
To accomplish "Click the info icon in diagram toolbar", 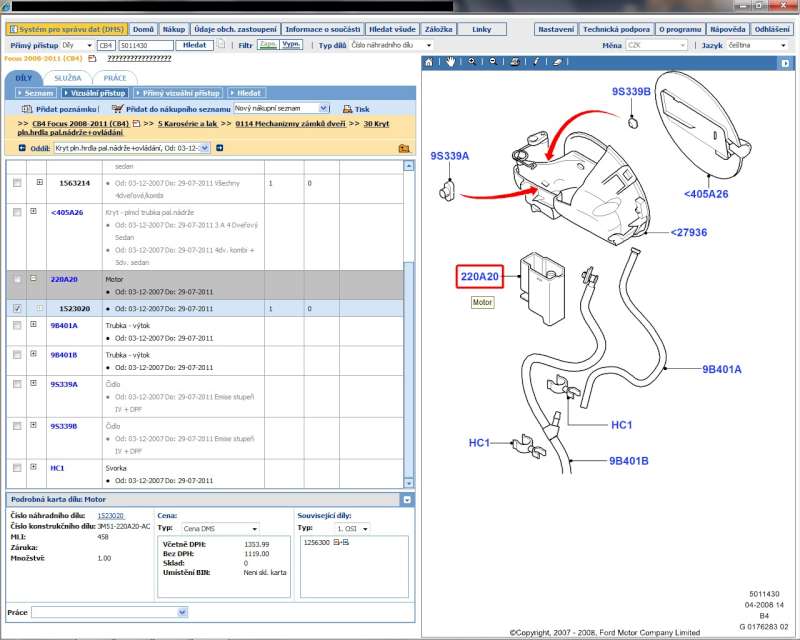I will tap(536, 62).
